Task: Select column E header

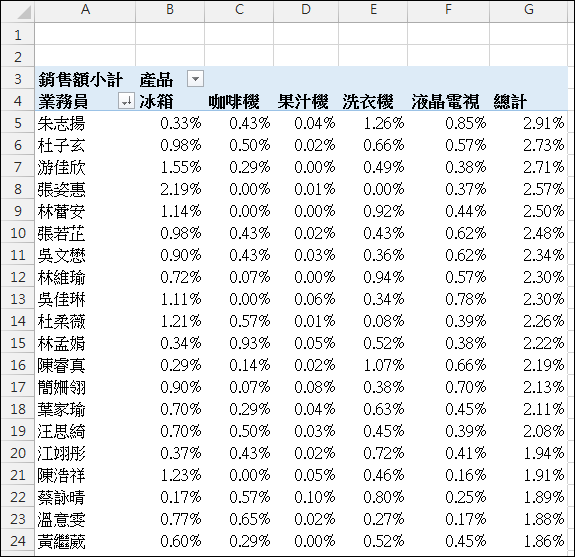Action: click(x=373, y=10)
